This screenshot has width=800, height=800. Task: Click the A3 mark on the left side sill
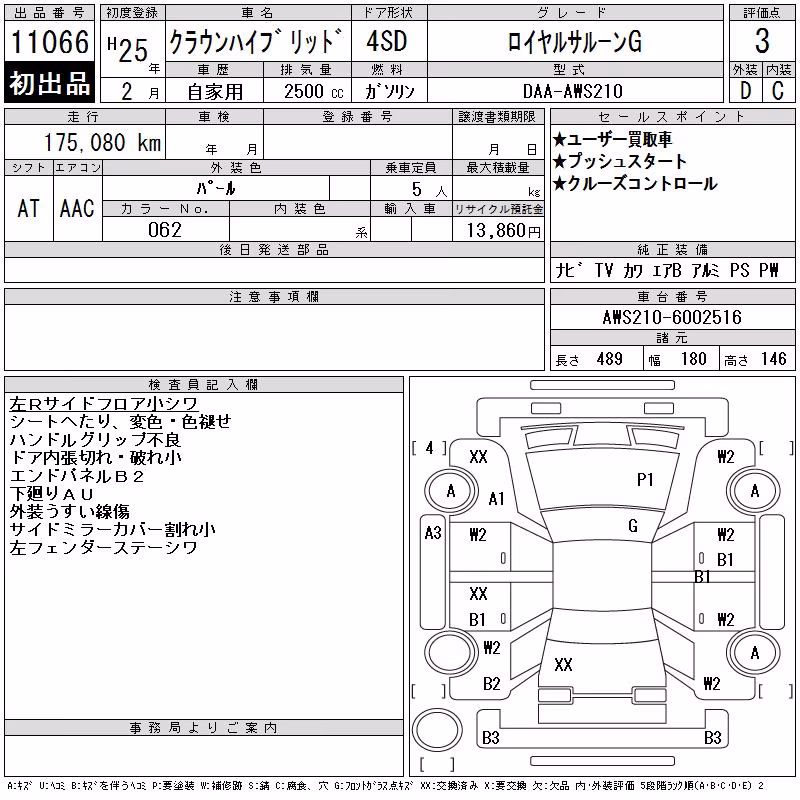tap(433, 533)
